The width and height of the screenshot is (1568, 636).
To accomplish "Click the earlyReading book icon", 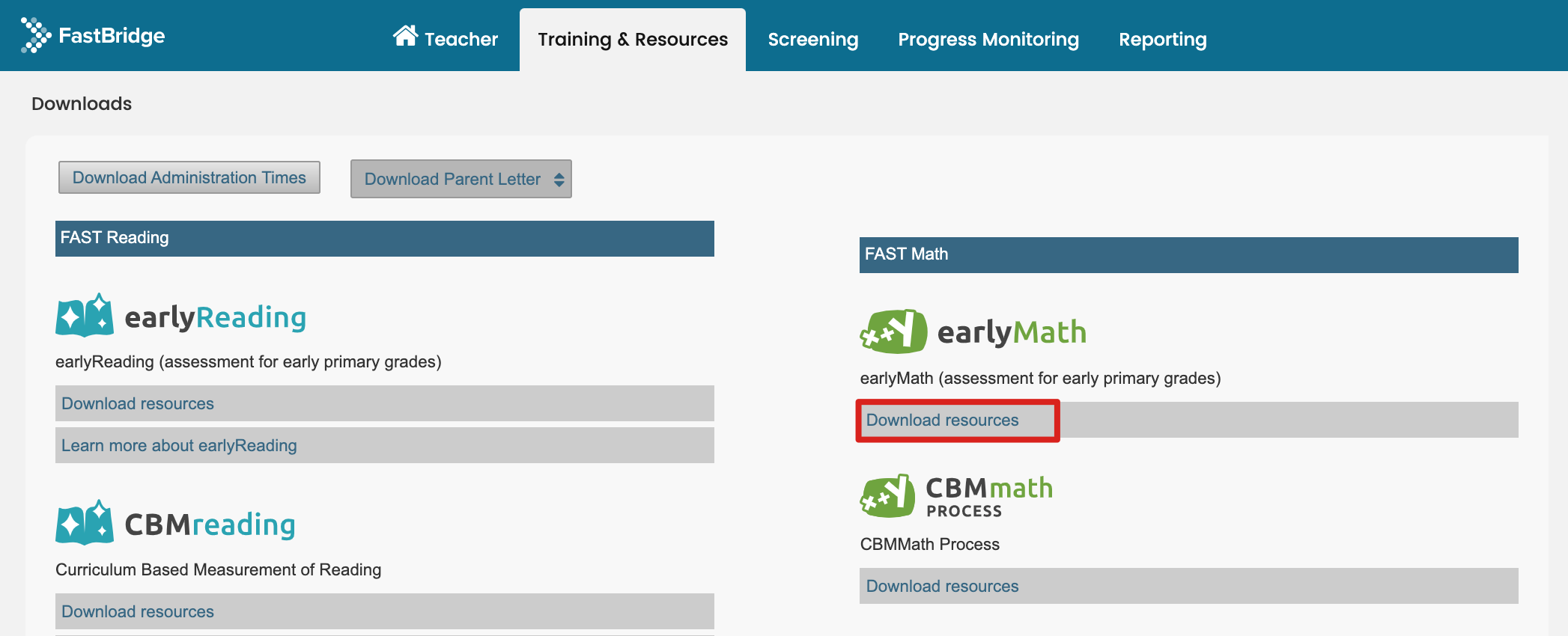I will [x=85, y=316].
